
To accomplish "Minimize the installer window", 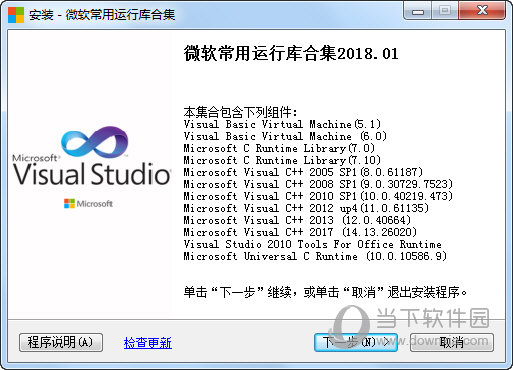I will (417, 11).
